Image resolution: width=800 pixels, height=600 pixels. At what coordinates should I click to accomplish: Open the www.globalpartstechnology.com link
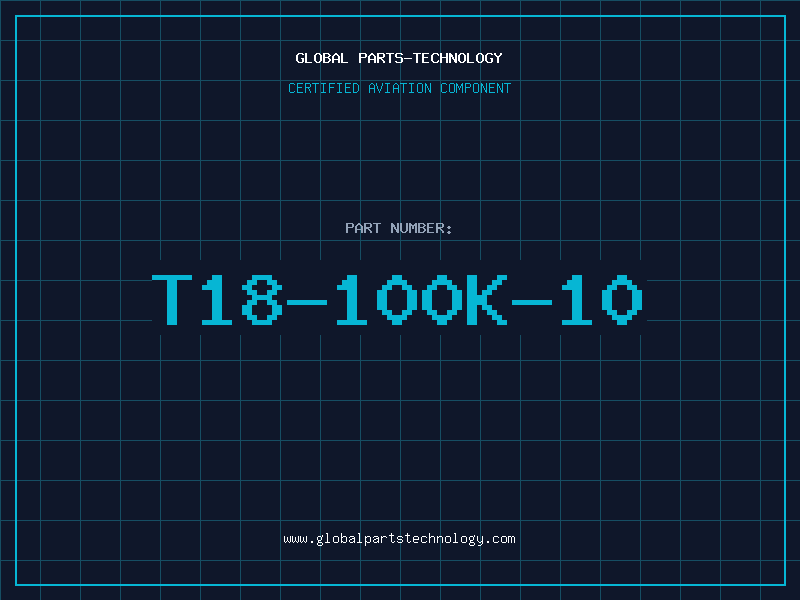click(x=399, y=539)
